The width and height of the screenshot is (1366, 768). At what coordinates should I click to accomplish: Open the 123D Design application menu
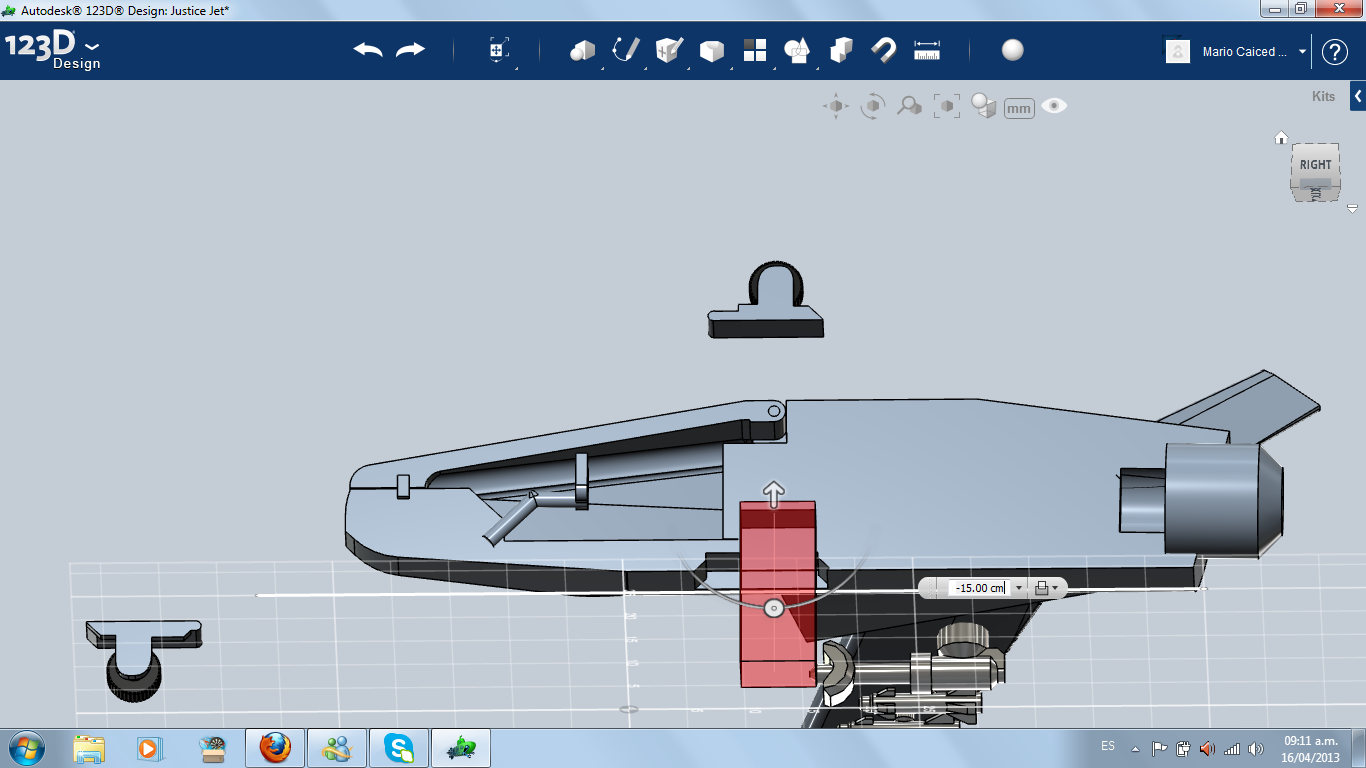coord(53,50)
